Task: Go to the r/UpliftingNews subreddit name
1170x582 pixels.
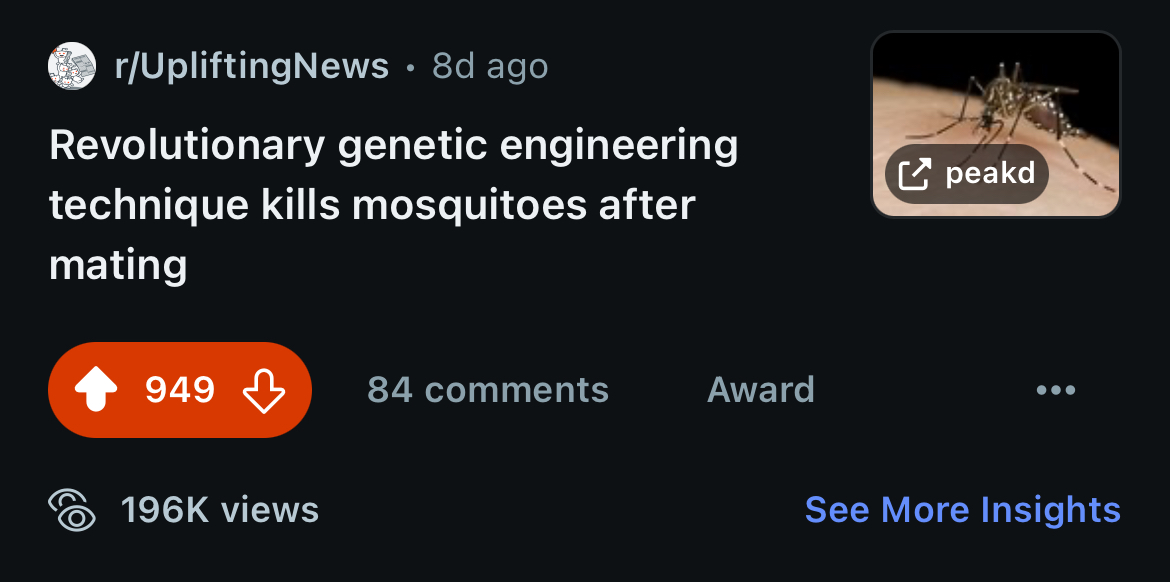Action: click(x=251, y=66)
